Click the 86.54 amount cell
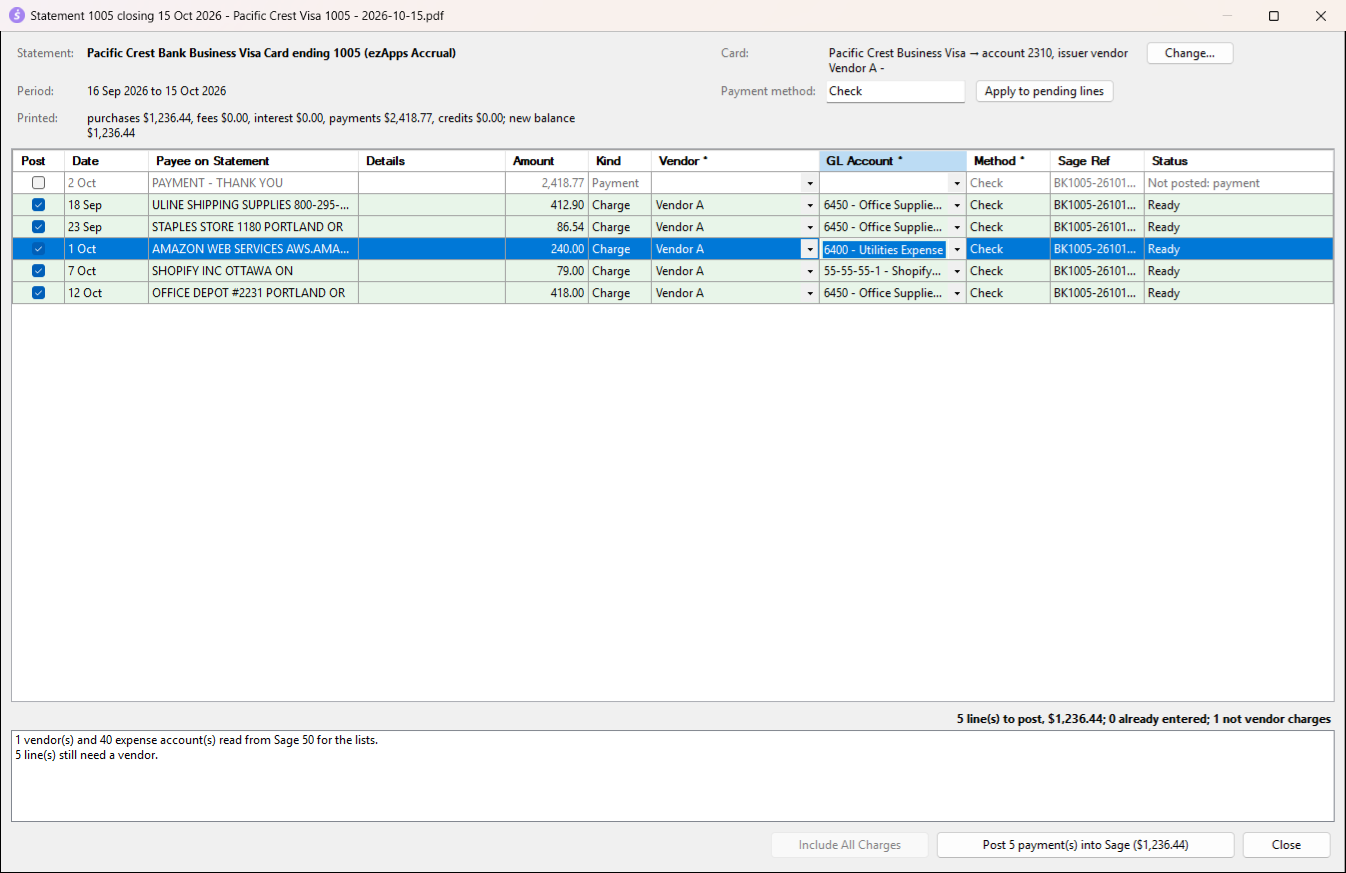This screenshot has height=873, width=1346. tap(547, 227)
